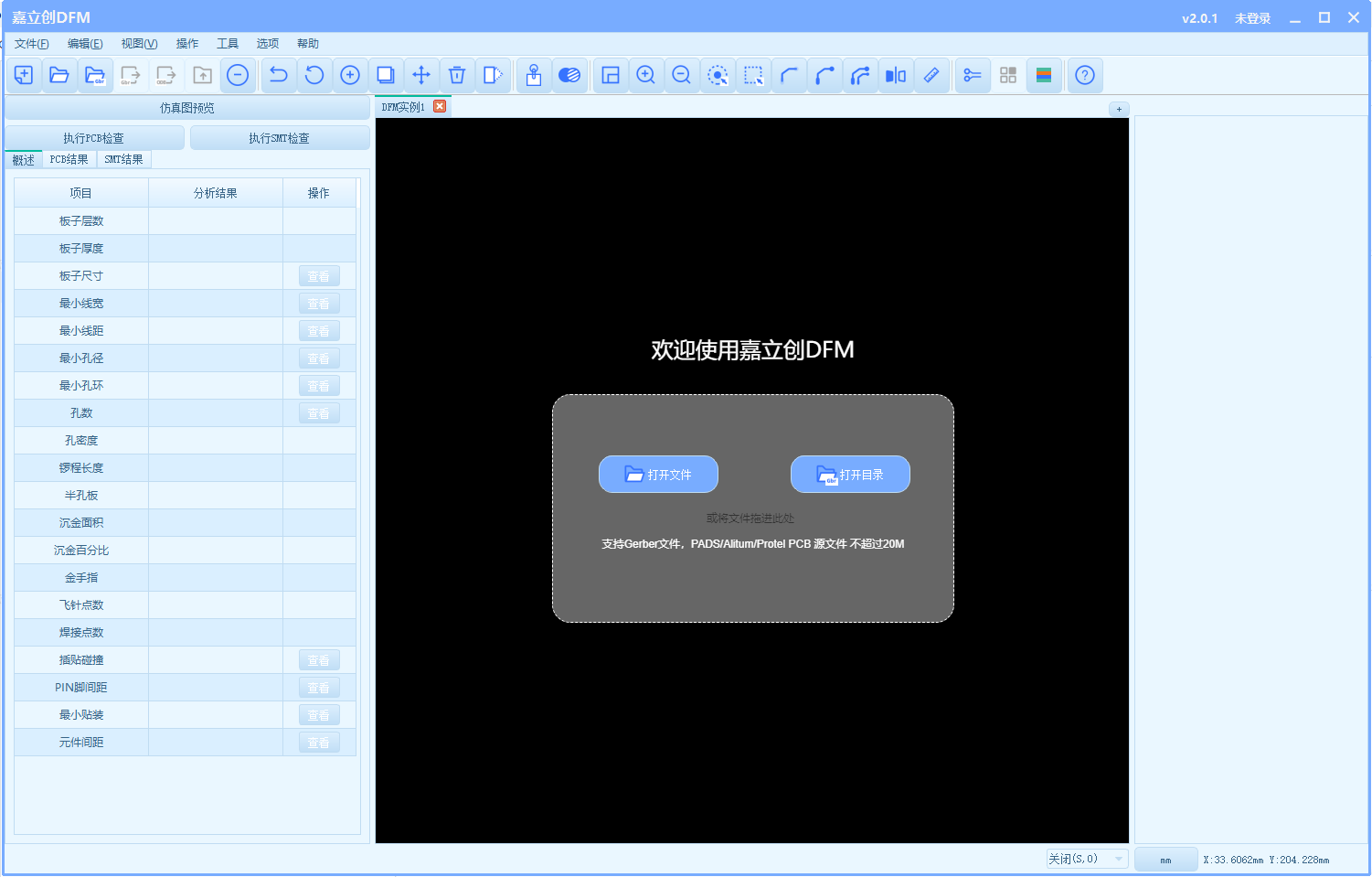Click the trash delete icon
Viewport: 1372px width, 877px height.
pos(457,75)
